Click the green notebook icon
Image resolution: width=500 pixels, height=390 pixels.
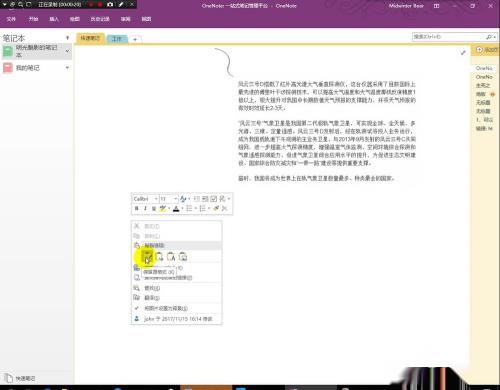tap(8, 51)
